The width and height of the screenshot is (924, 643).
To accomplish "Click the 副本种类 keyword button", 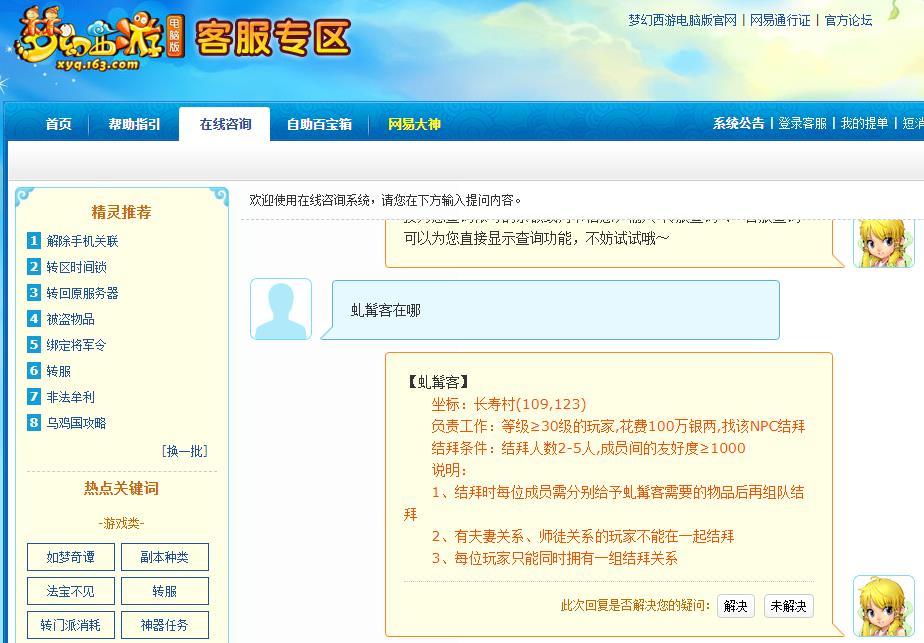I will pos(165,557).
